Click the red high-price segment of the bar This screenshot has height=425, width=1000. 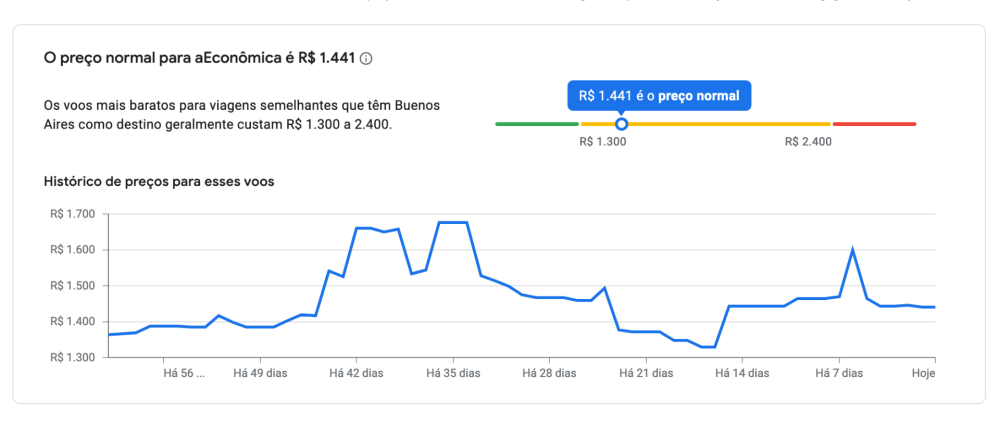[874, 124]
